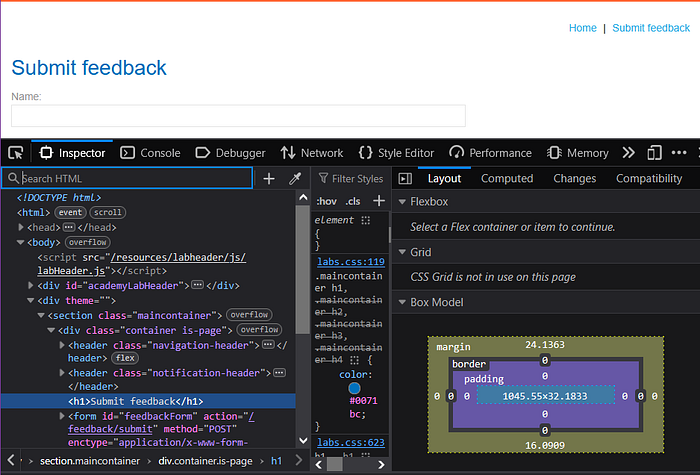
Task: Toggle the sidebar pane collapse icon
Action: [405, 179]
